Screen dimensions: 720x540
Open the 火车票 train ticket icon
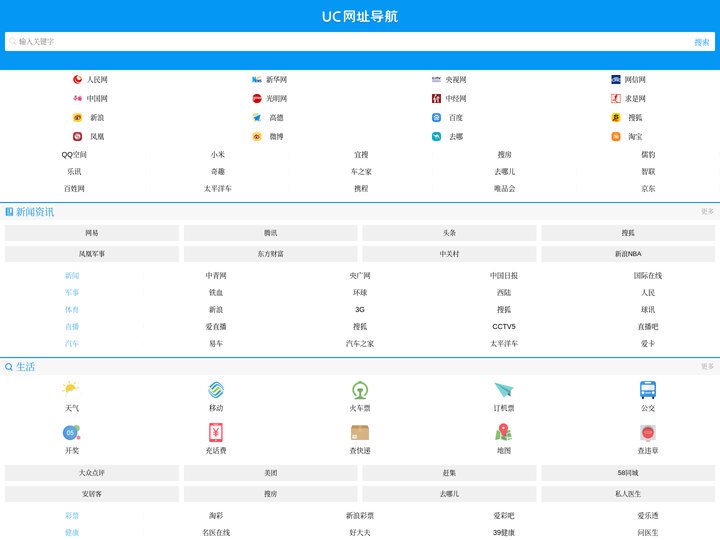(360, 389)
